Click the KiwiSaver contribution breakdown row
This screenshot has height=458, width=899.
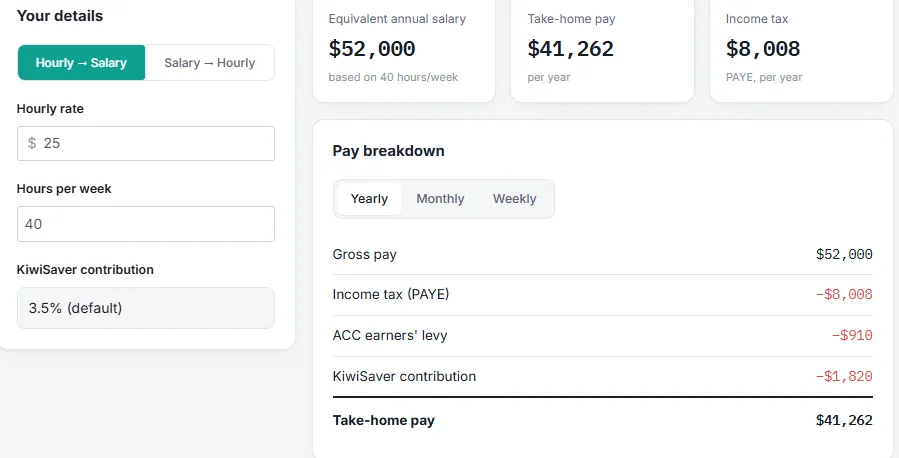[603, 377]
